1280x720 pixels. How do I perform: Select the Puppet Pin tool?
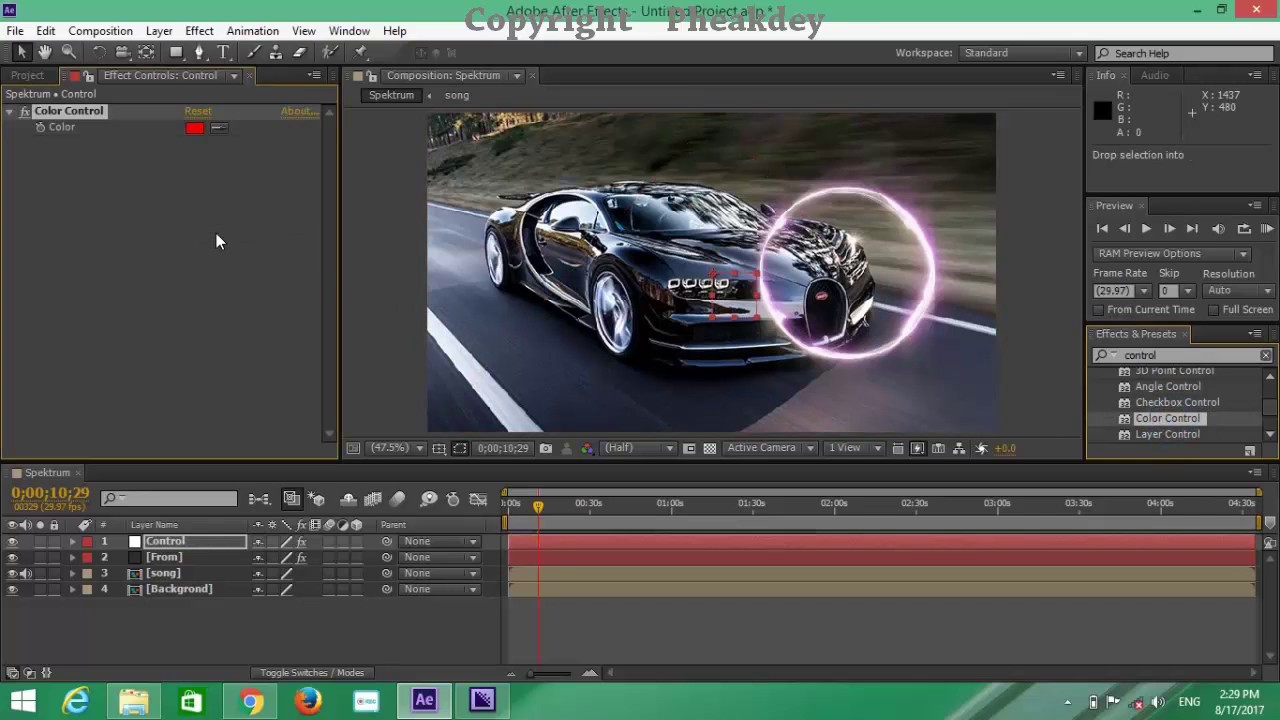361,52
